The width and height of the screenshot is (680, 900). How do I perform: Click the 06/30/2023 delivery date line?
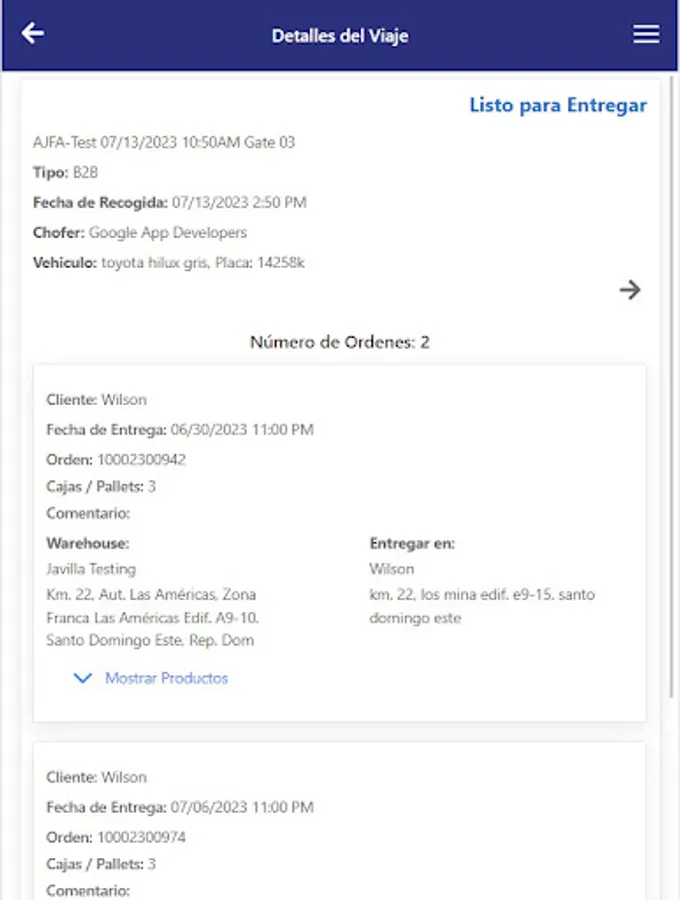pos(180,430)
